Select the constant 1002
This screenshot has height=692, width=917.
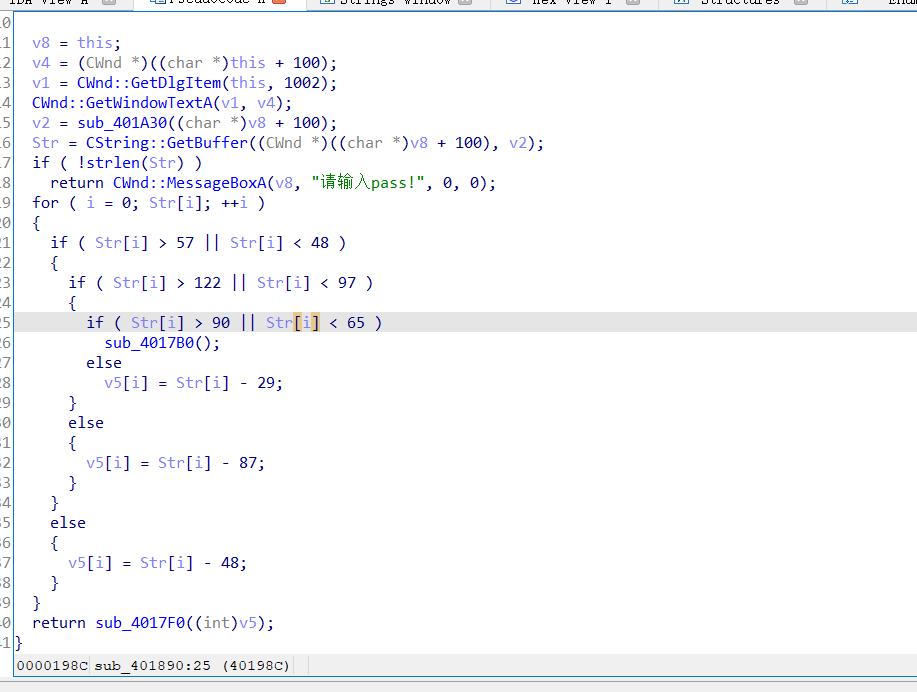tap(302, 82)
